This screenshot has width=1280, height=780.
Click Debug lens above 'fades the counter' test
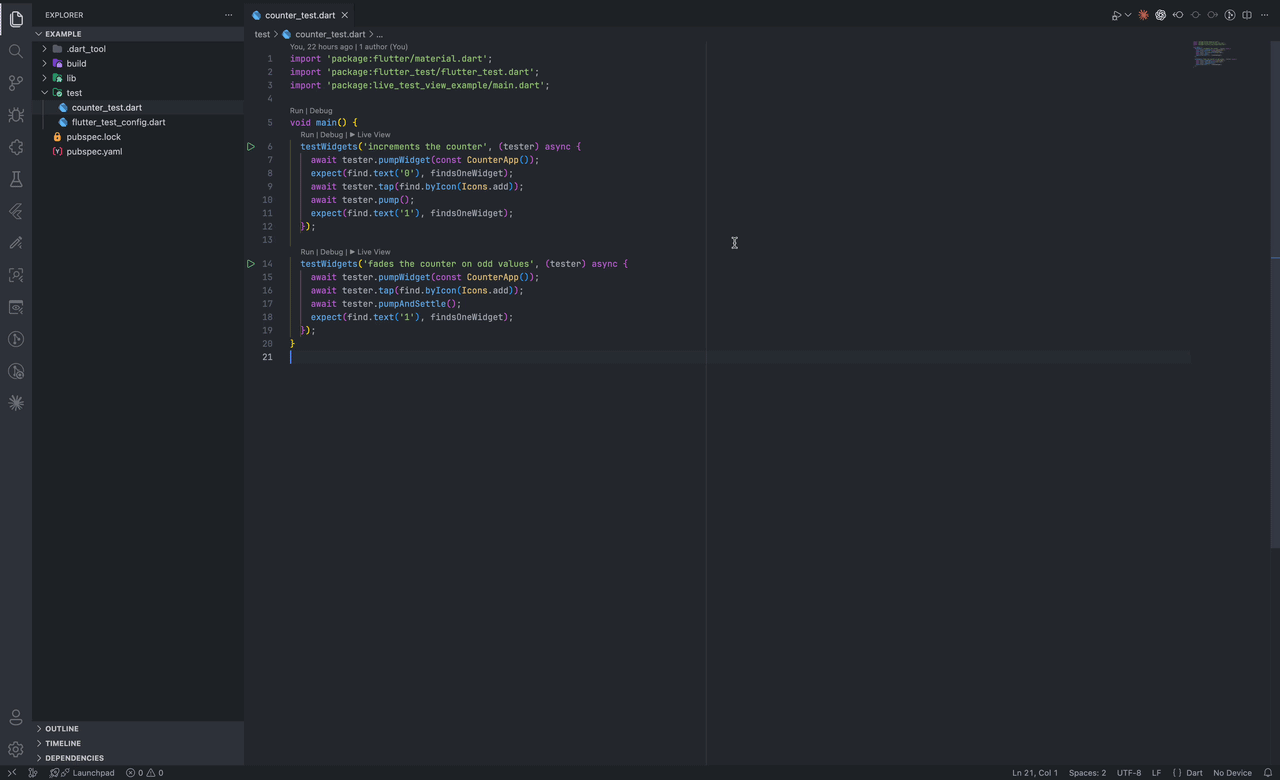coord(331,252)
